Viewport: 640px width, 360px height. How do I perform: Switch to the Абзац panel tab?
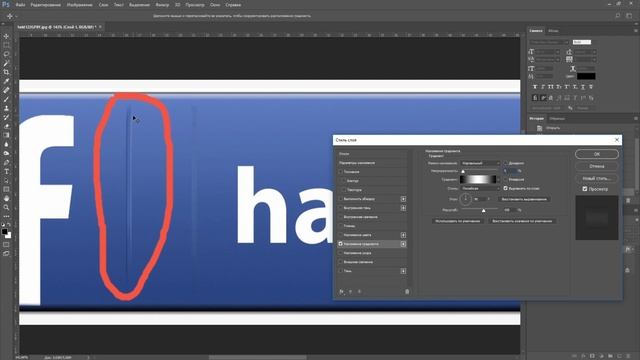553,31
